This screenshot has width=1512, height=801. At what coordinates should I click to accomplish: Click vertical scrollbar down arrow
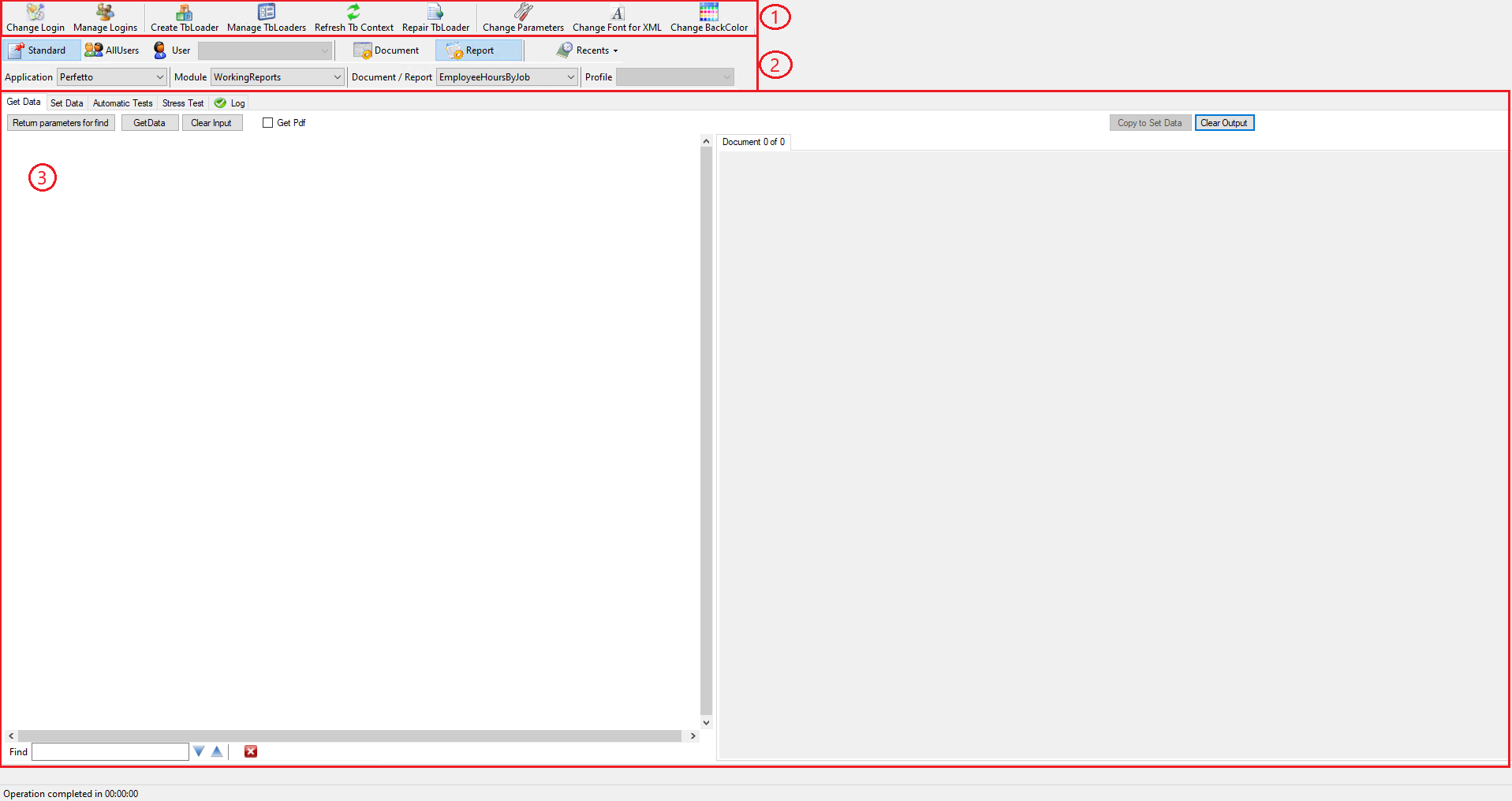coord(706,722)
